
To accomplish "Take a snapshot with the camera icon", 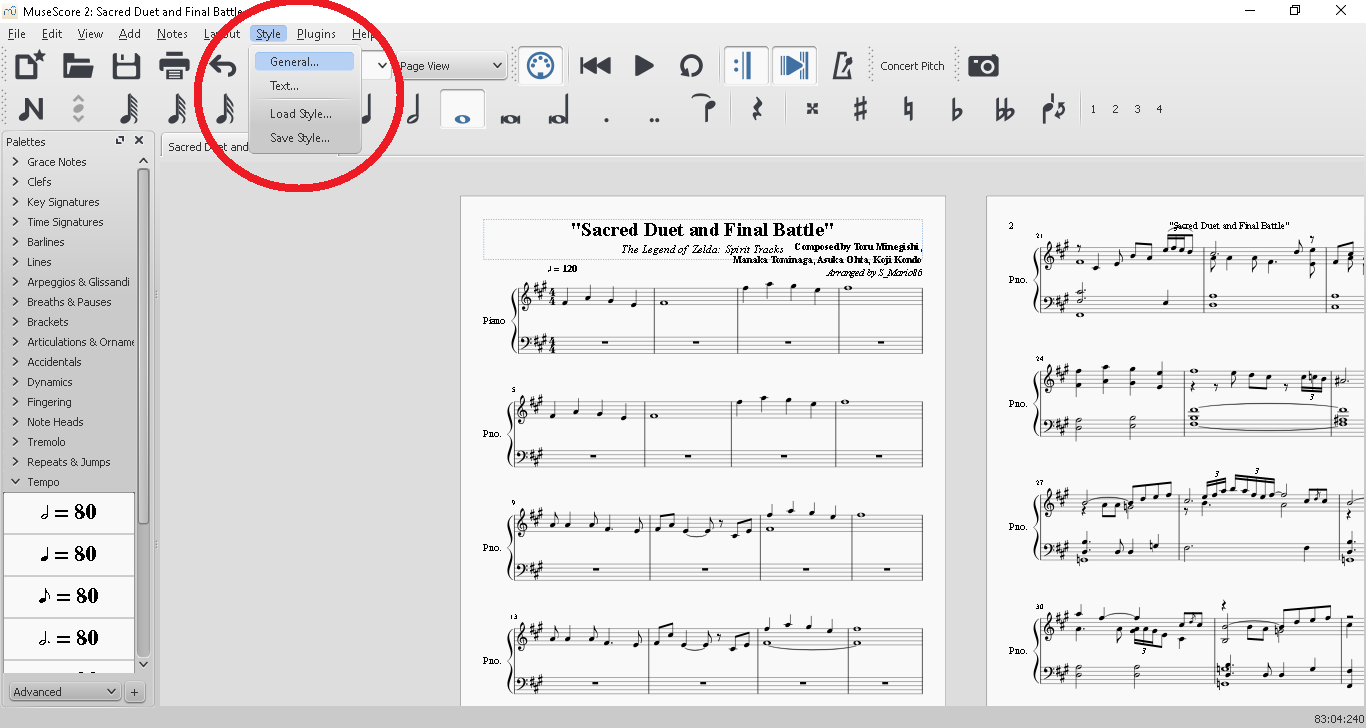I will click(x=983, y=66).
